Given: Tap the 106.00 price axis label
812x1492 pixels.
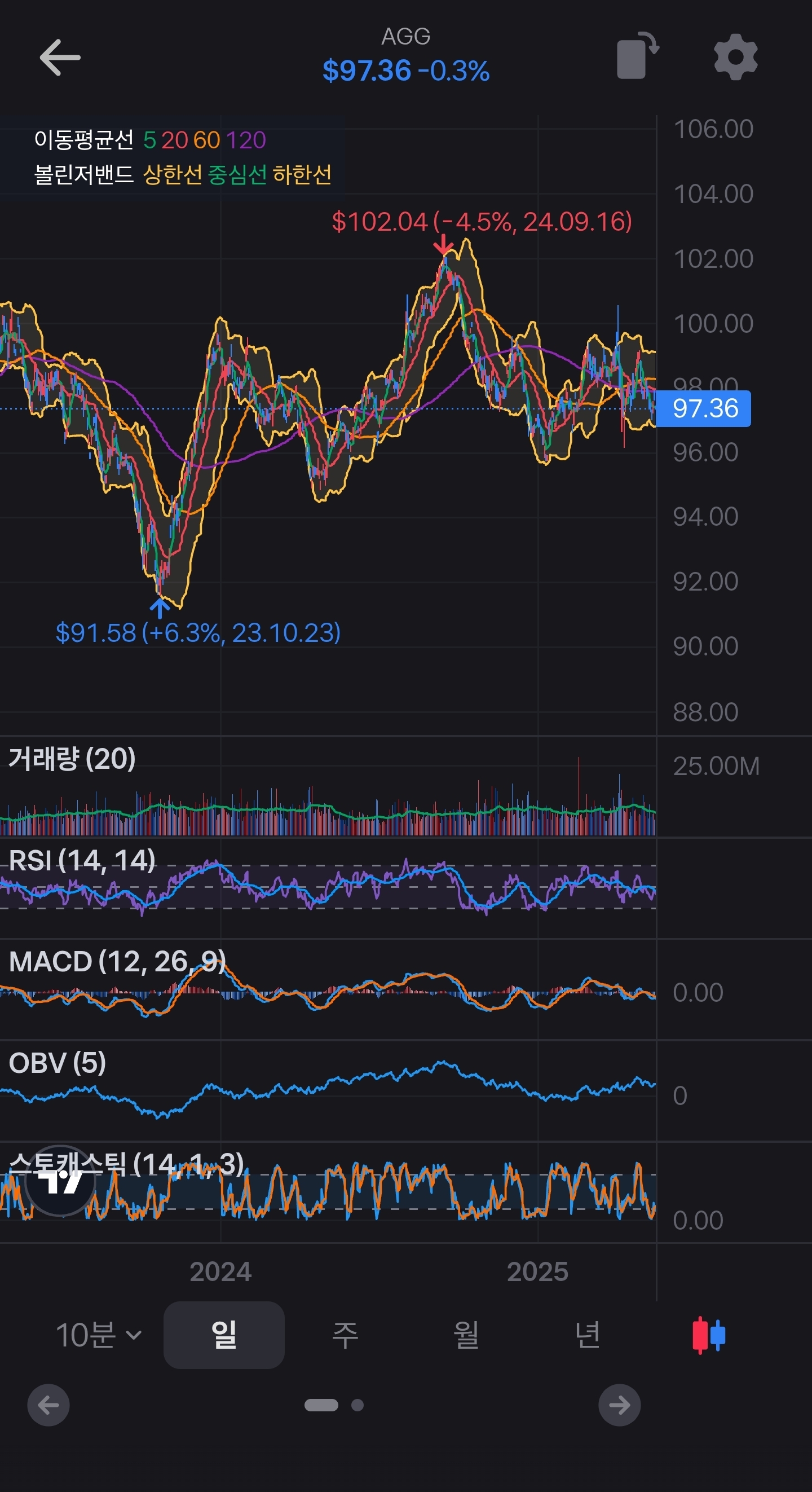Looking at the screenshot, I should tap(713, 129).
